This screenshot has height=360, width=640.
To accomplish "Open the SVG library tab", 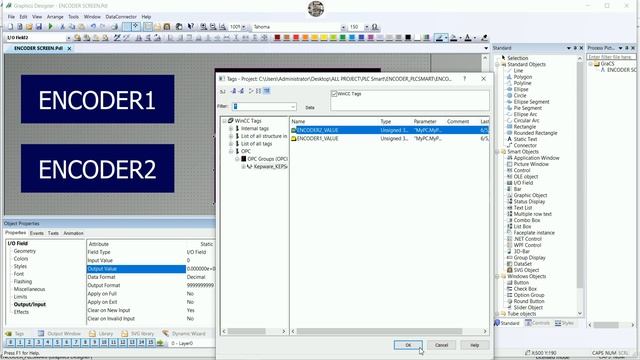I will (x=138, y=333).
